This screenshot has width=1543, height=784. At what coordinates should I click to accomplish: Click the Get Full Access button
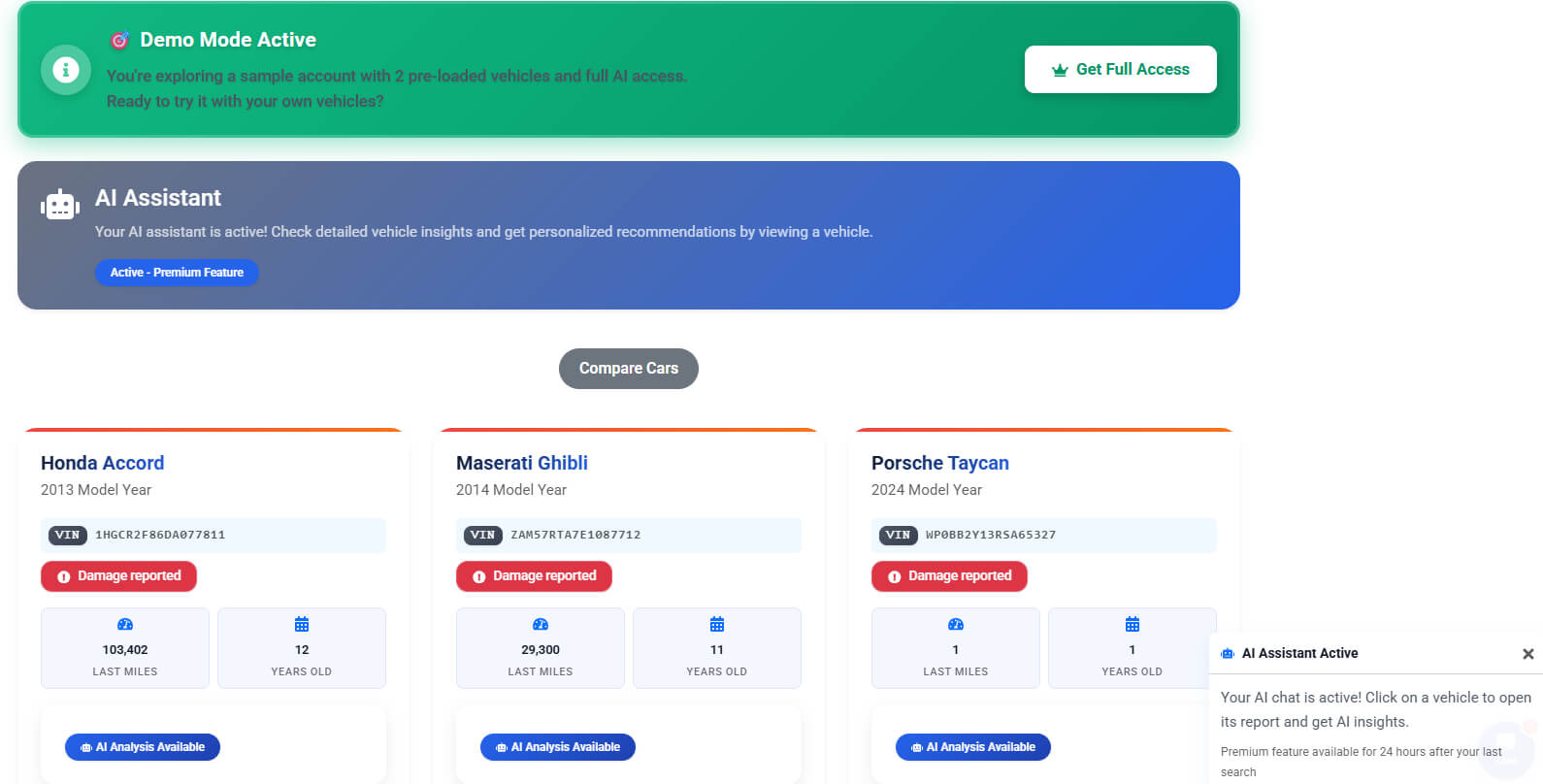click(1121, 70)
